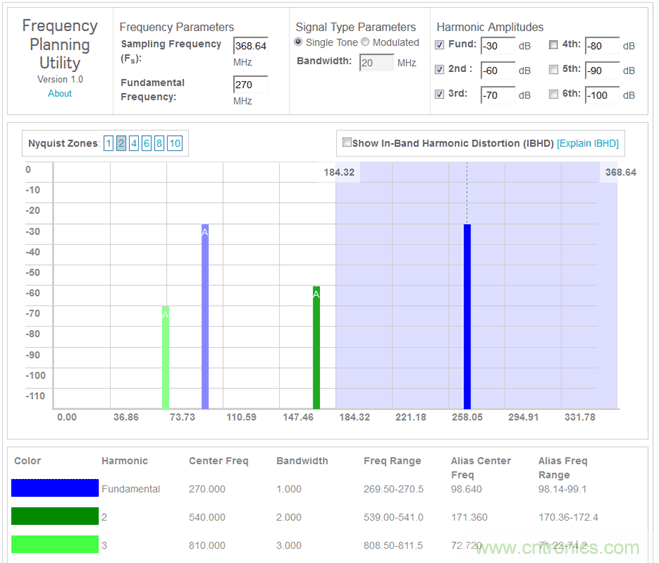Click the Sampling Frequency input field
Image resolution: width=659 pixels, height=563 pixels.
(250, 46)
